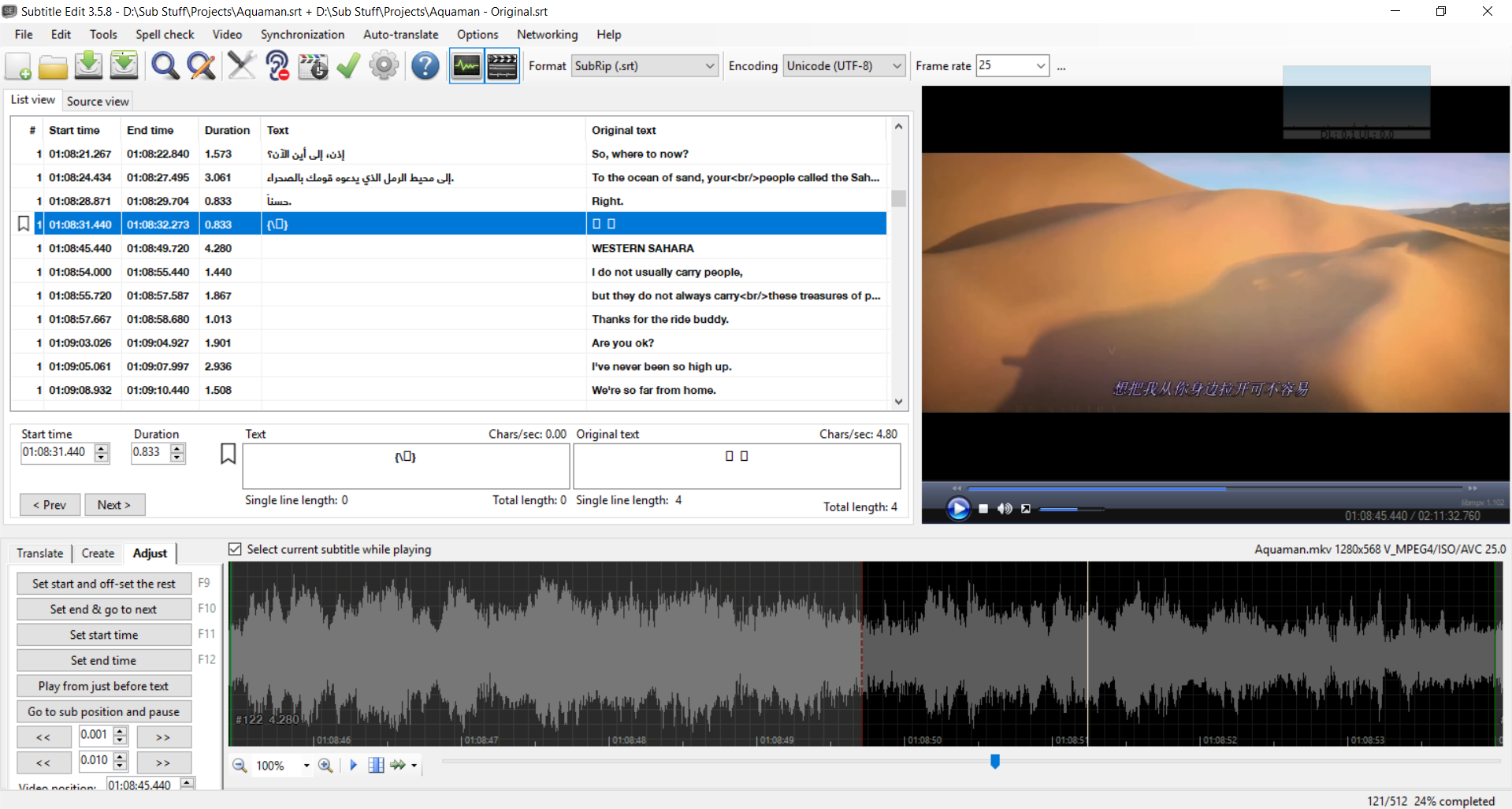Open the waveform zoom 100% dropdown
Screen dimensions: 1512x809
tap(306, 766)
